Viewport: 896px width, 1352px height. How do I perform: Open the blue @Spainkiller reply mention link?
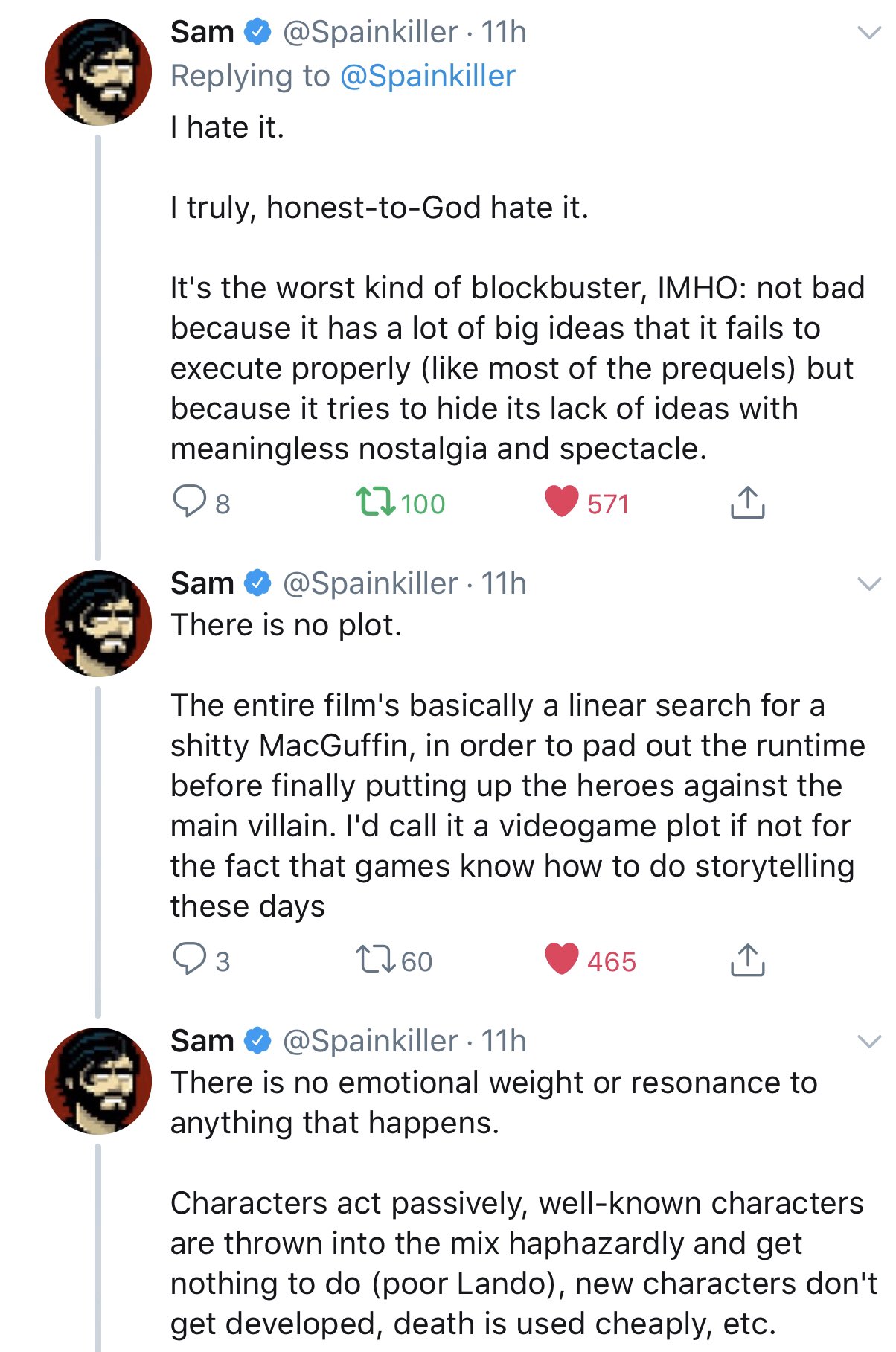(x=428, y=76)
